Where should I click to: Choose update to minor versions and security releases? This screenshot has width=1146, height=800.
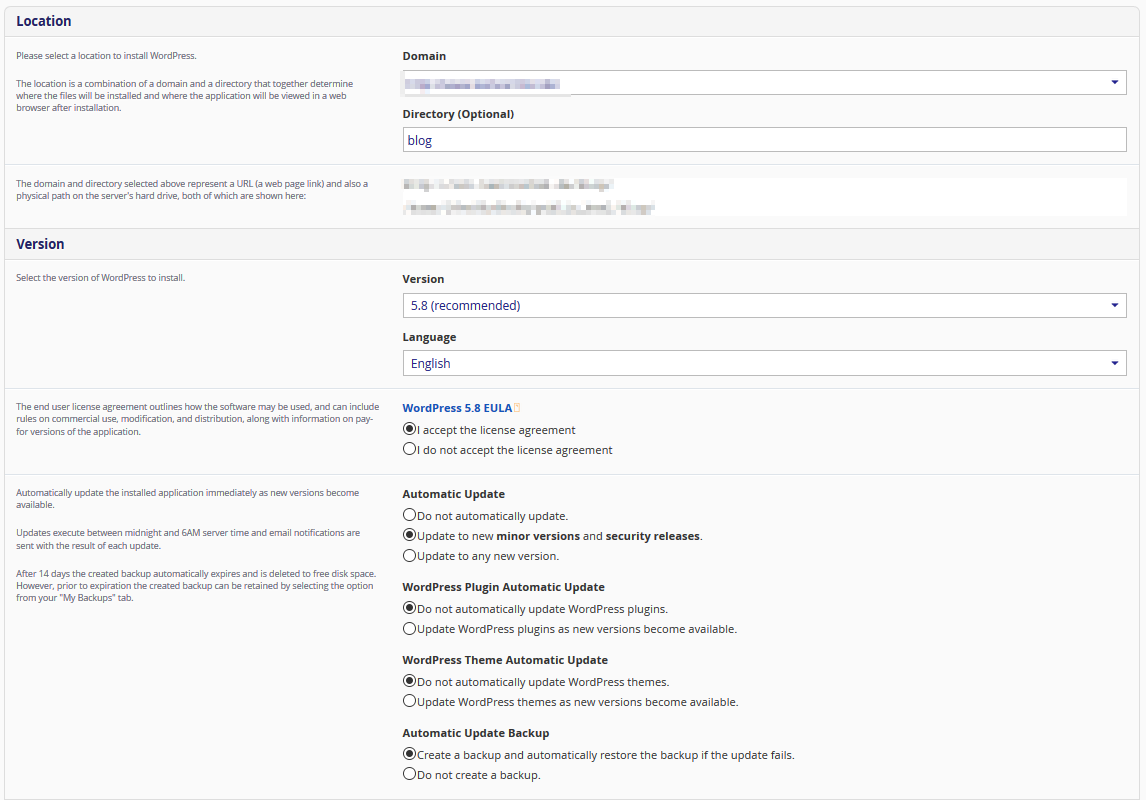(409, 535)
